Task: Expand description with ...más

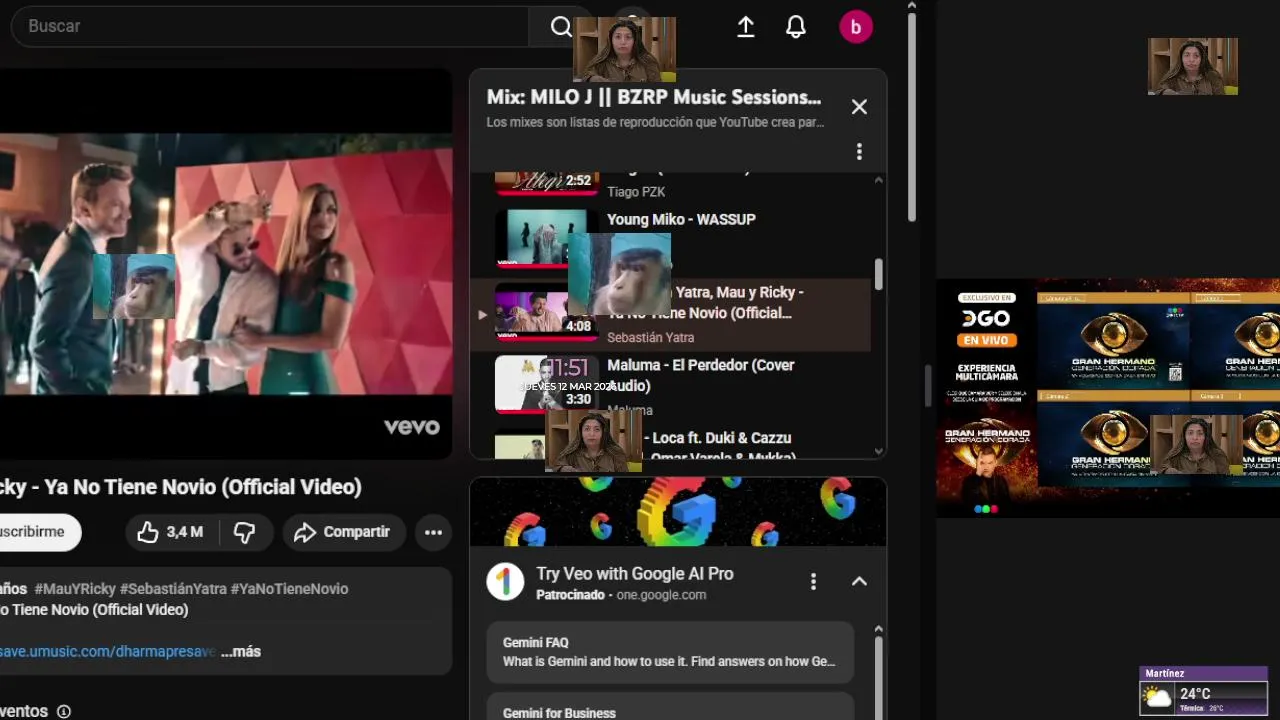Action: (x=240, y=651)
